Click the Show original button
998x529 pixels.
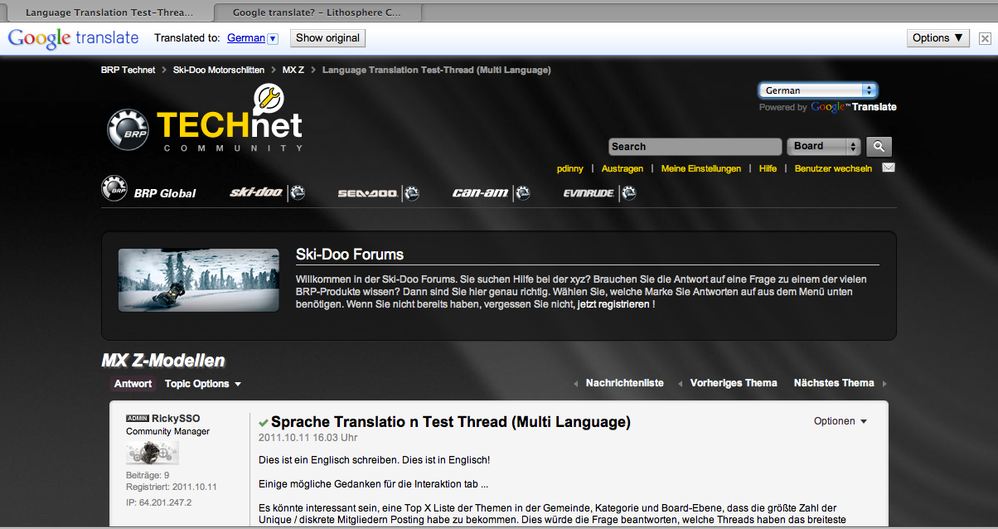tap(328, 38)
